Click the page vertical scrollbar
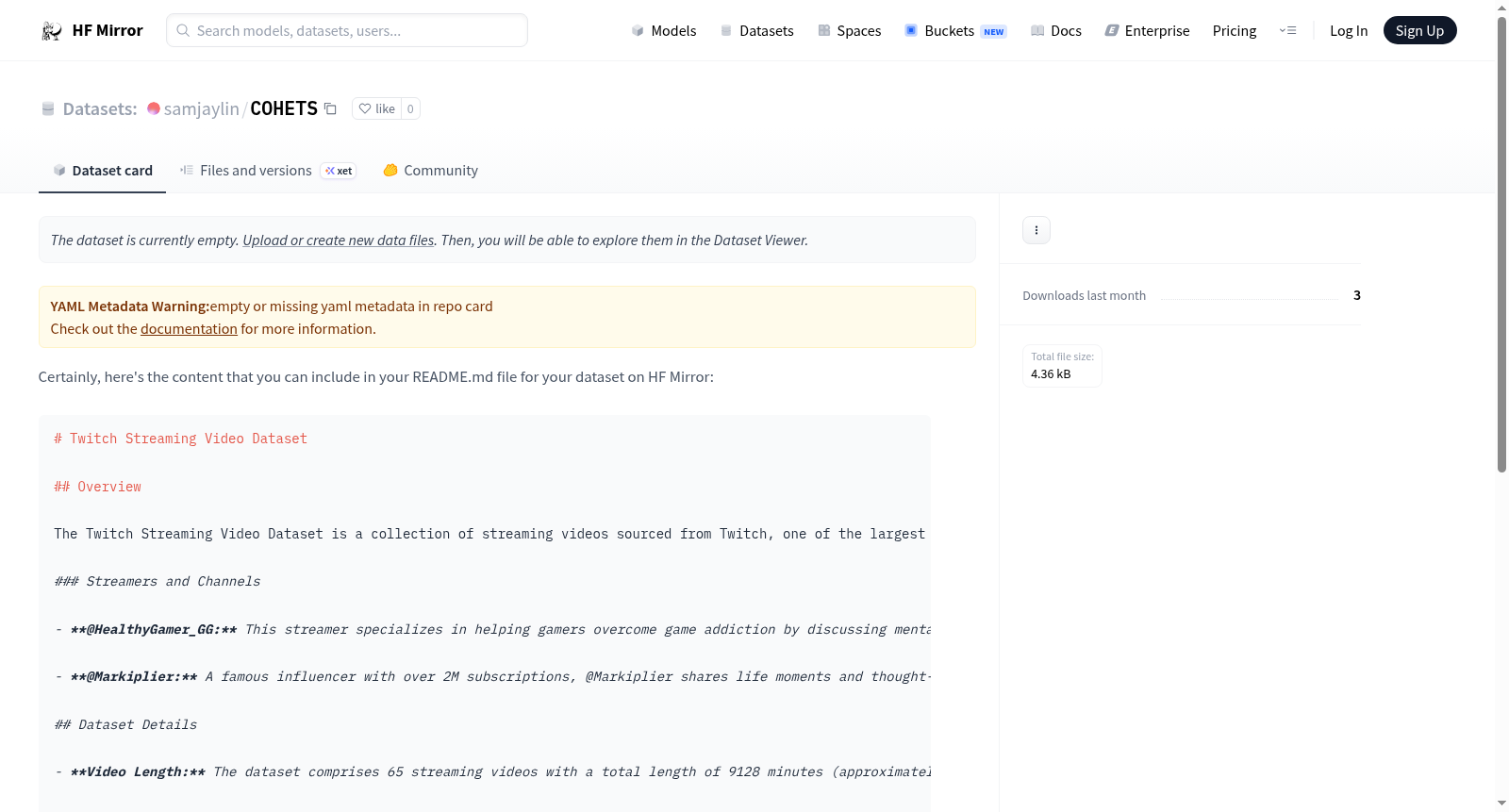1509x812 pixels. coord(1502,245)
